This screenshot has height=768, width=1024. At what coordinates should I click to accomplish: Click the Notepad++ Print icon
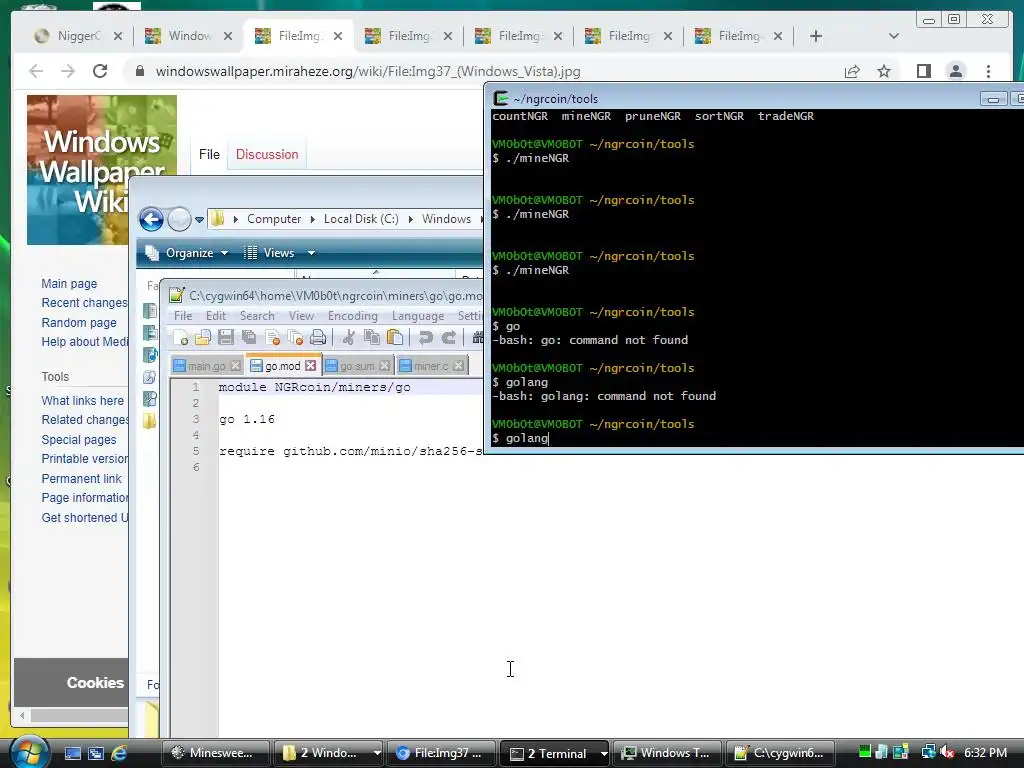click(x=318, y=338)
